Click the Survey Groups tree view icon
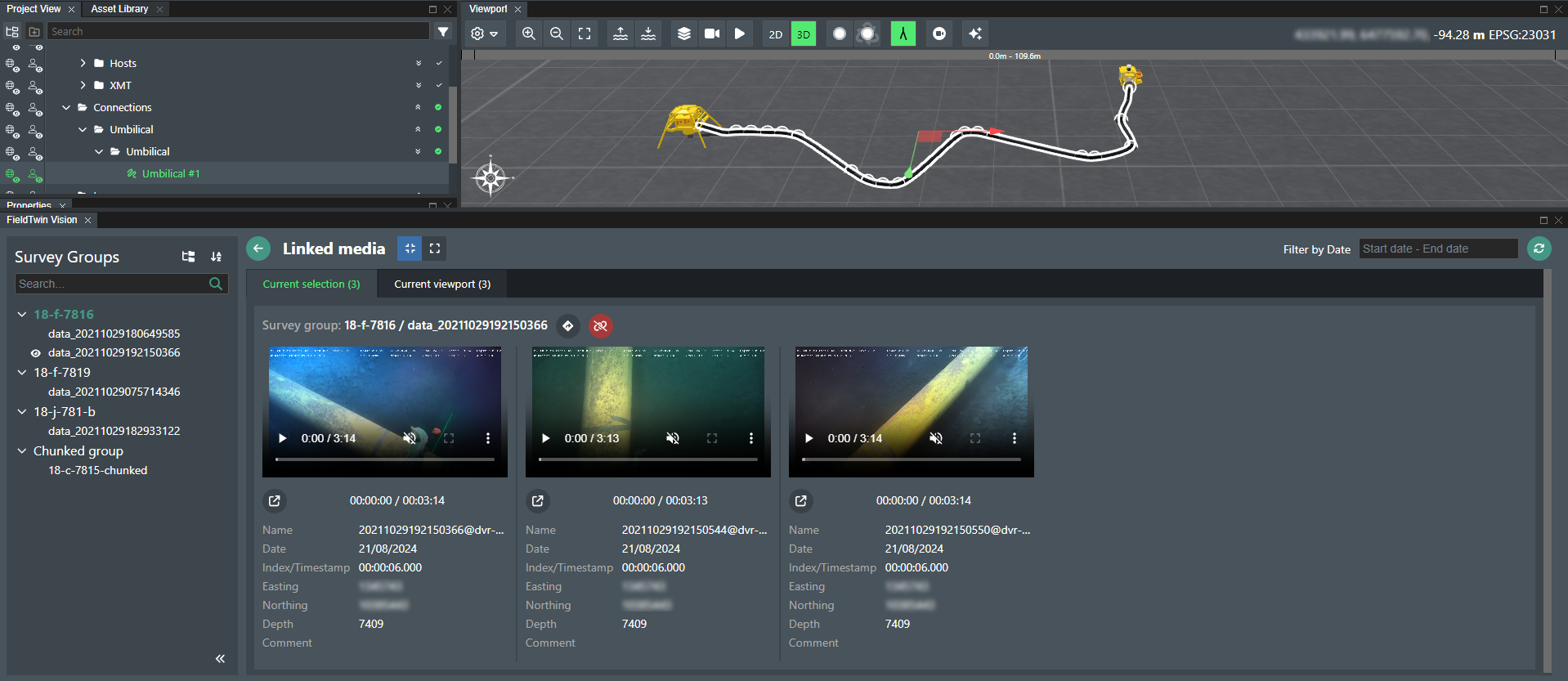Image resolution: width=1568 pixels, height=681 pixels. click(188, 257)
